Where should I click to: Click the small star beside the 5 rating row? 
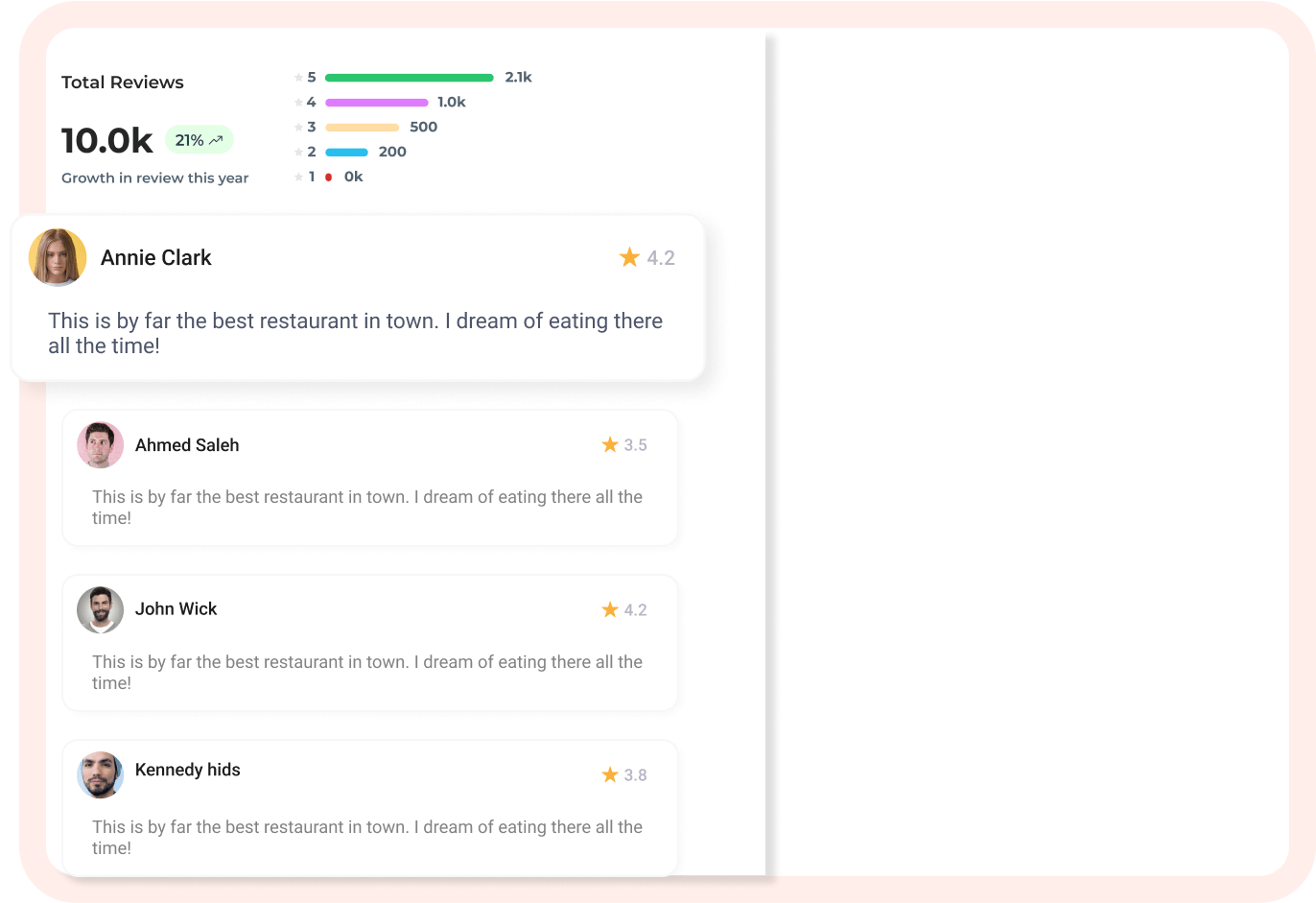(298, 78)
